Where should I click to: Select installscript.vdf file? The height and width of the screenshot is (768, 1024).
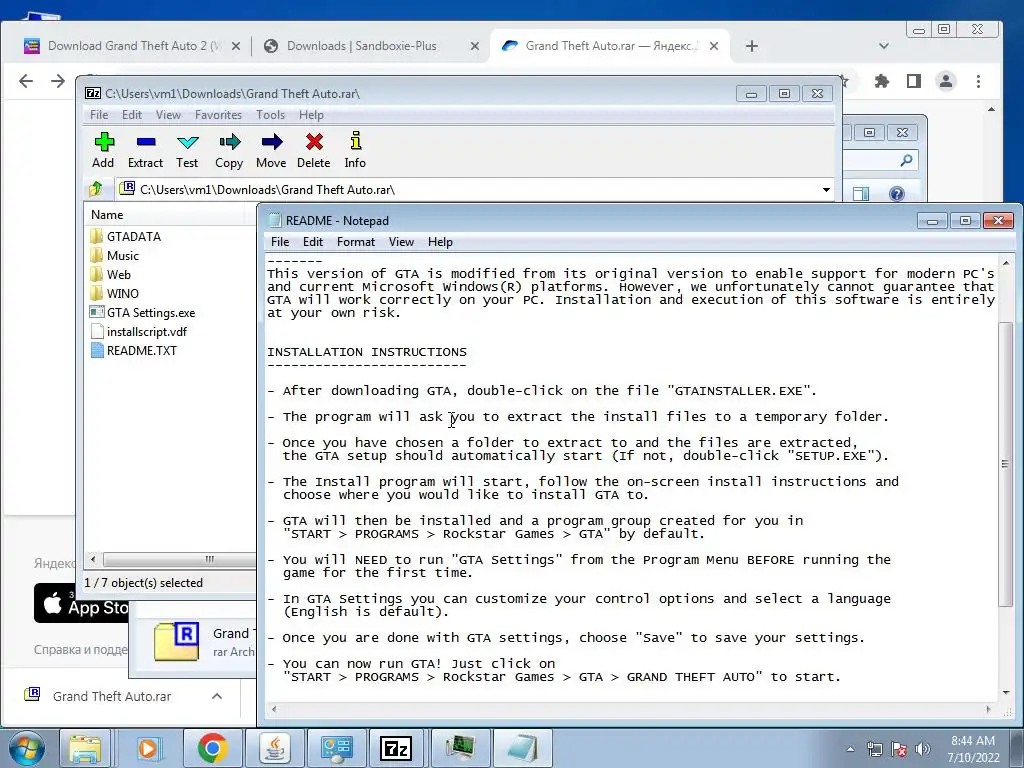146,331
